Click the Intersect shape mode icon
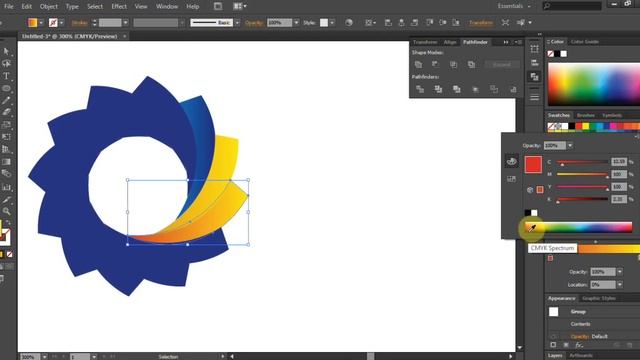 453,64
